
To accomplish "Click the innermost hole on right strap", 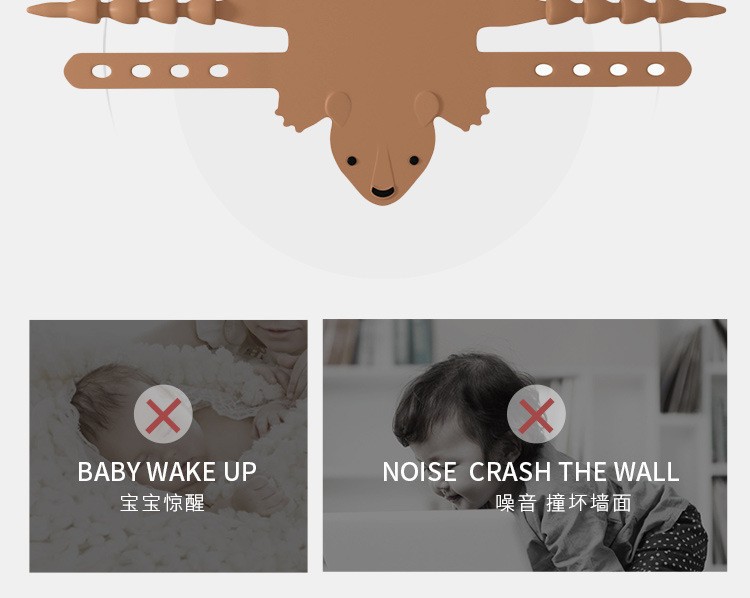I will [544, 70].
